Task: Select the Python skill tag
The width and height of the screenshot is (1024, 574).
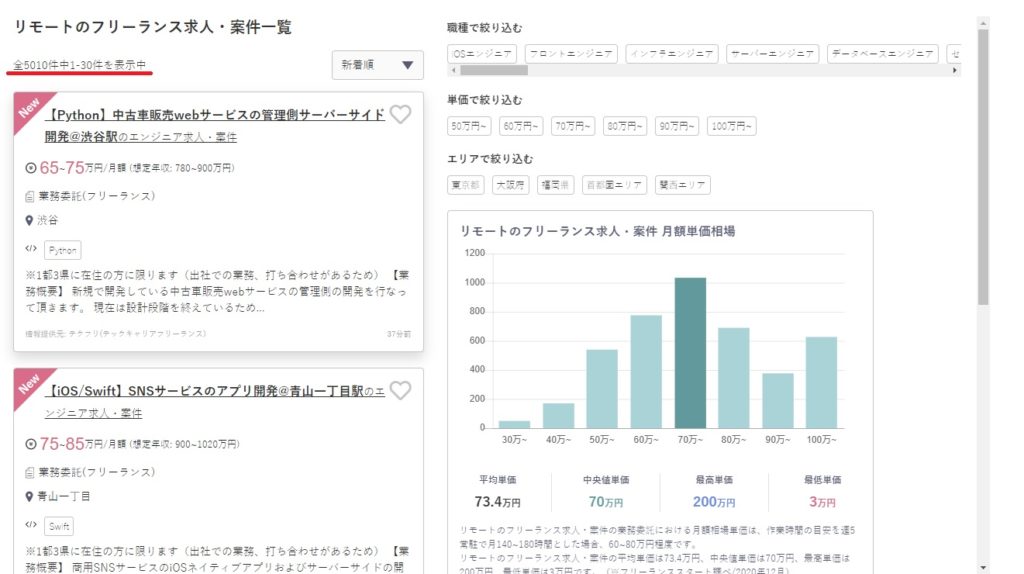Action: 62,250
